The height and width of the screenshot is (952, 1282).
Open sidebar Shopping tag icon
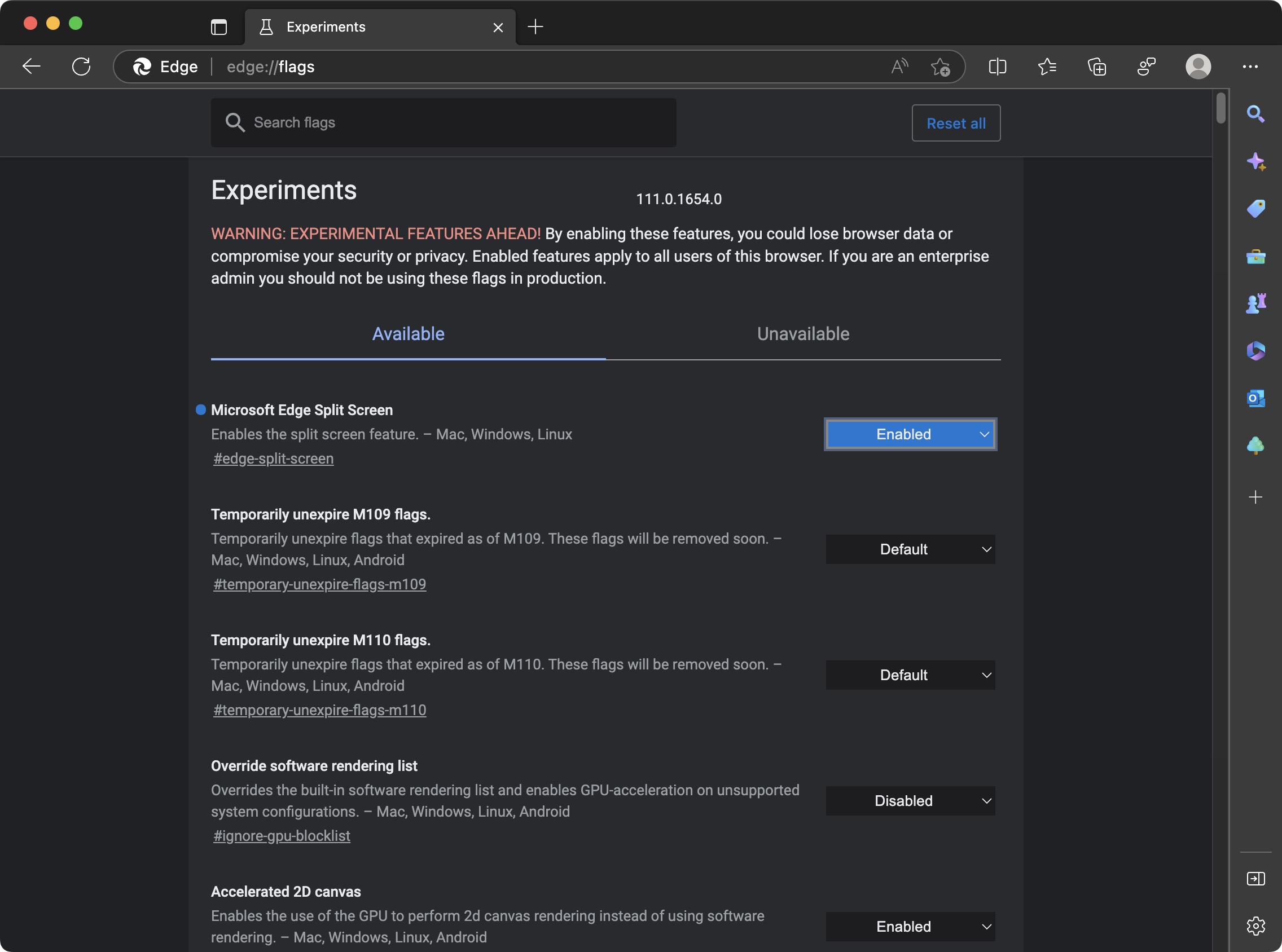1255,208
